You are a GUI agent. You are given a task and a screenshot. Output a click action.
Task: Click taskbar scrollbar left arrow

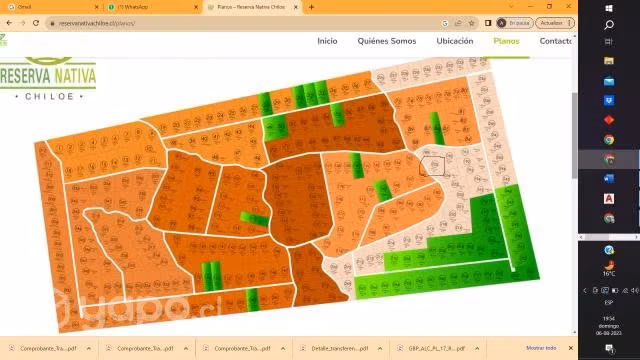click(x=581, y=237)
